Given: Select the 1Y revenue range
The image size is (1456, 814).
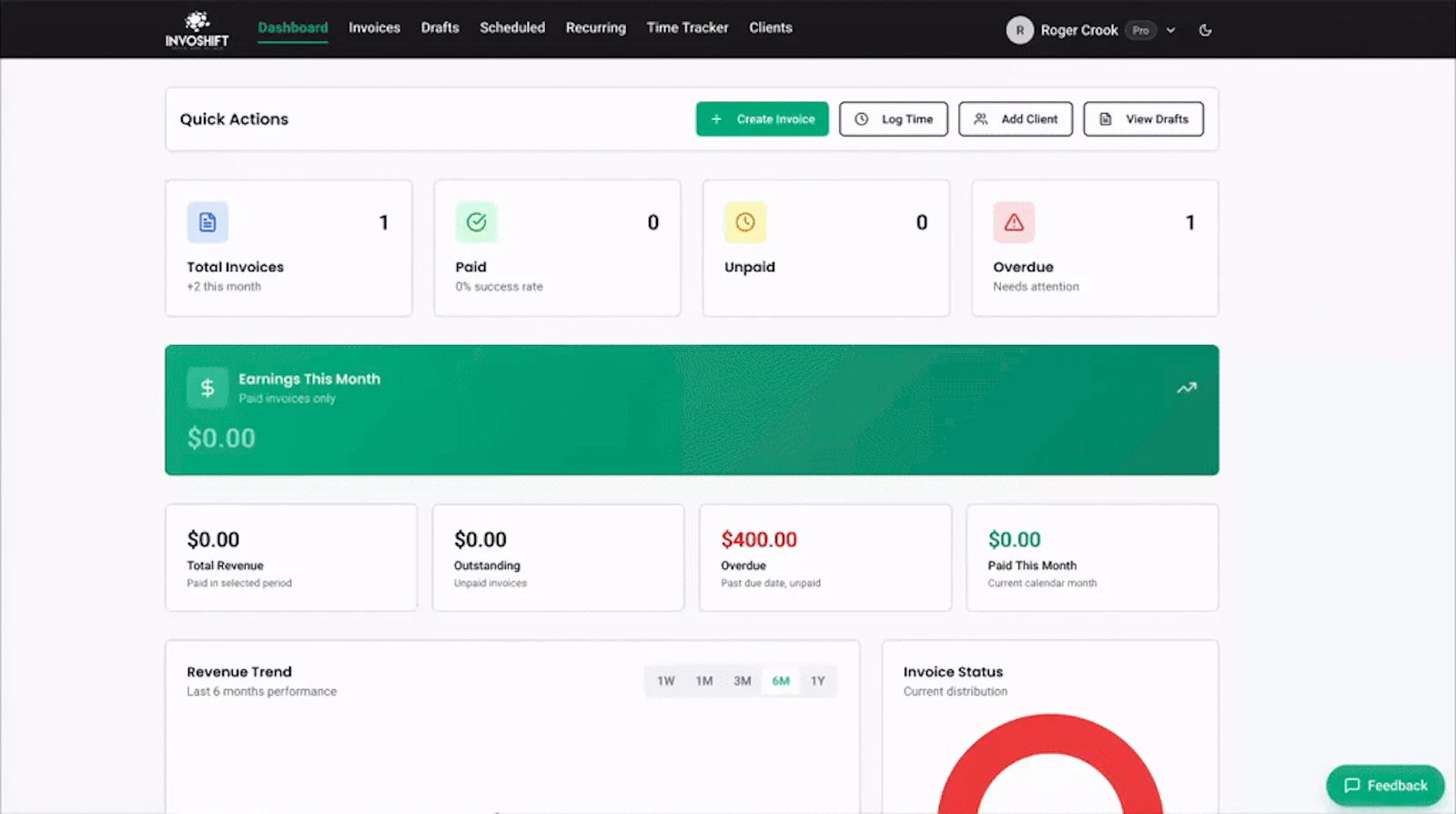Looking at the screenshot, I should pos(818,681).
